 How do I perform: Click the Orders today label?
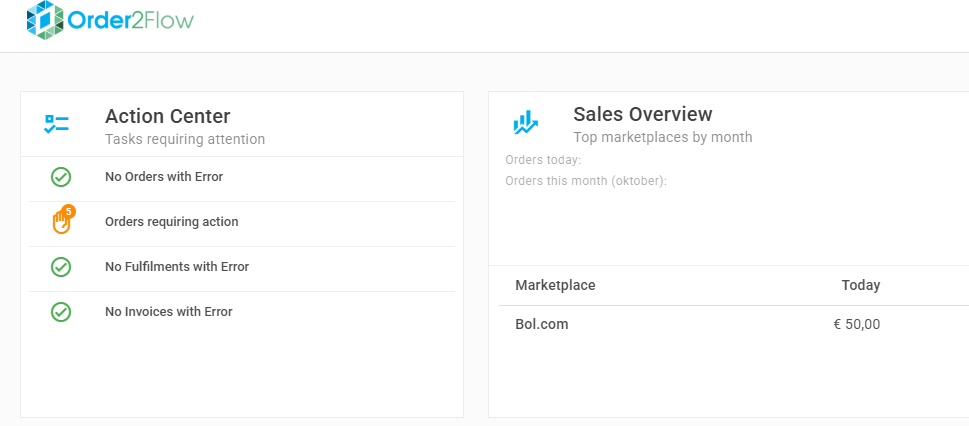click(x=543, y=160)
